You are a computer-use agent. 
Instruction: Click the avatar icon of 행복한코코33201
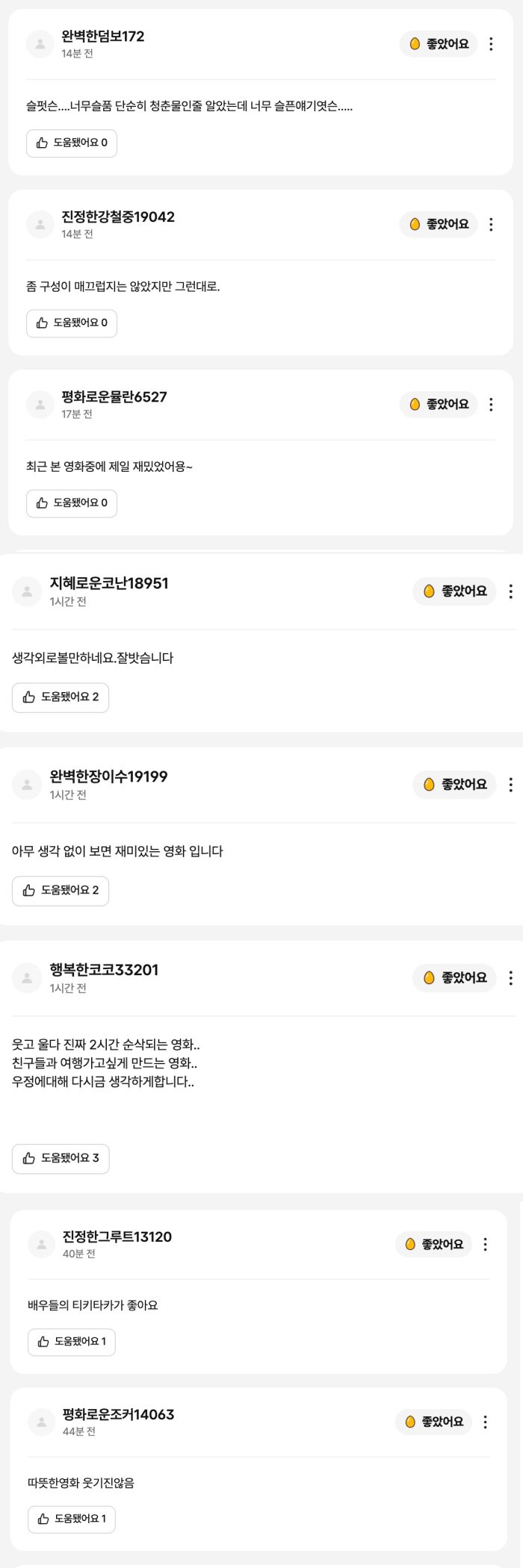(27, 978)
